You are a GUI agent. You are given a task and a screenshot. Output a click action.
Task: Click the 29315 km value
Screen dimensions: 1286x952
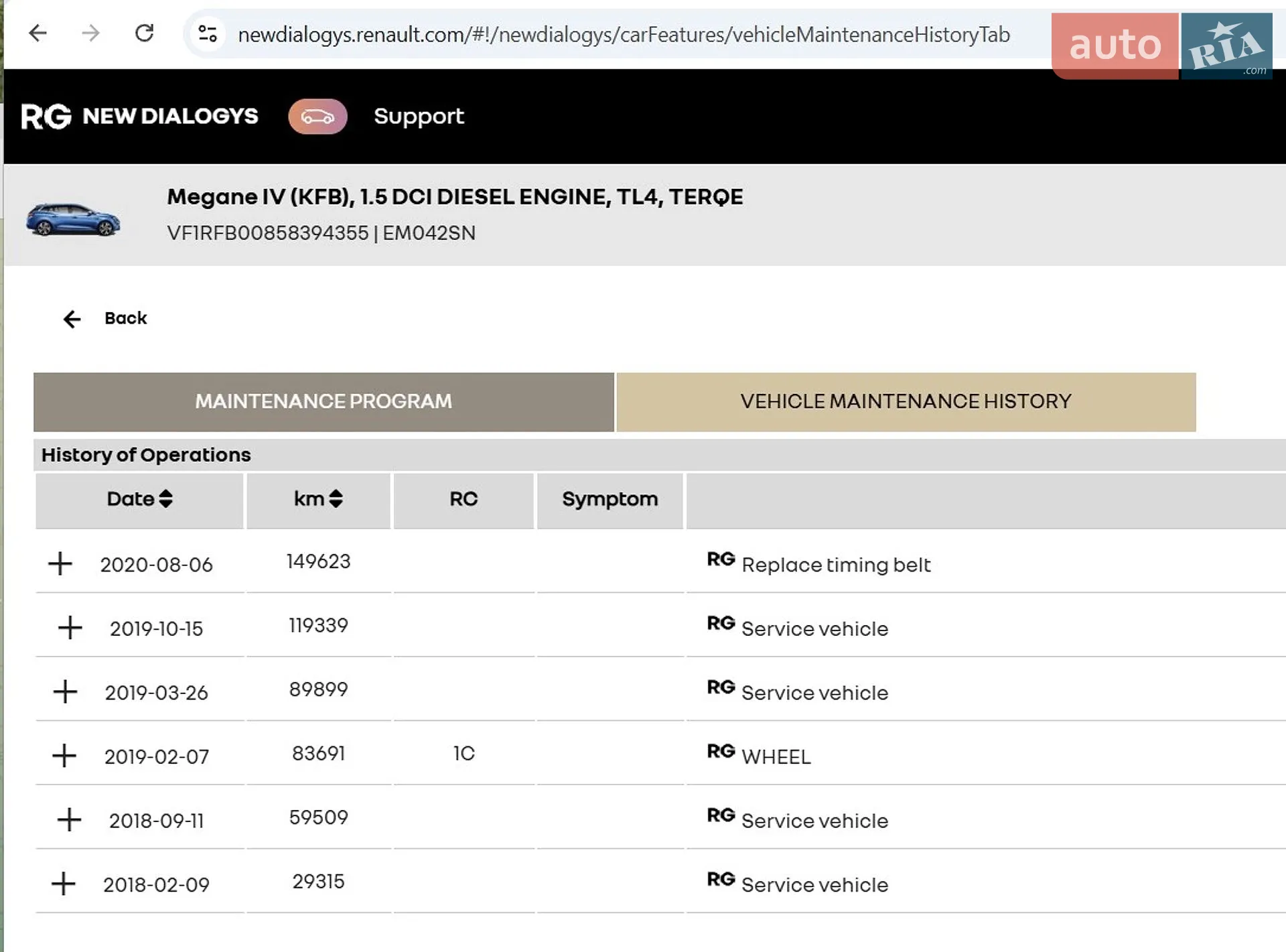pyautogui.click(x=318, y=881)
